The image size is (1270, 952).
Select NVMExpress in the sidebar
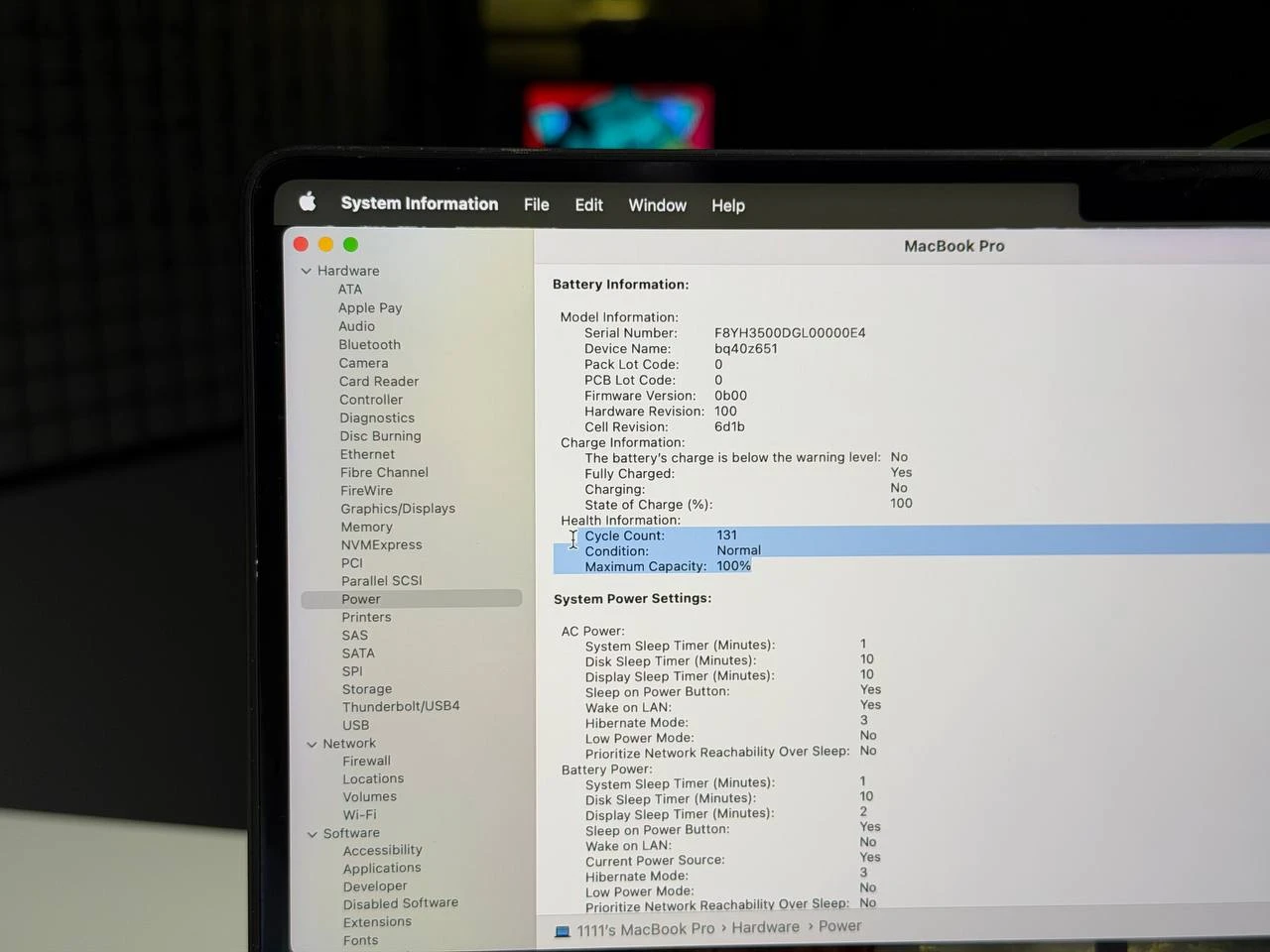coord(381,545)
